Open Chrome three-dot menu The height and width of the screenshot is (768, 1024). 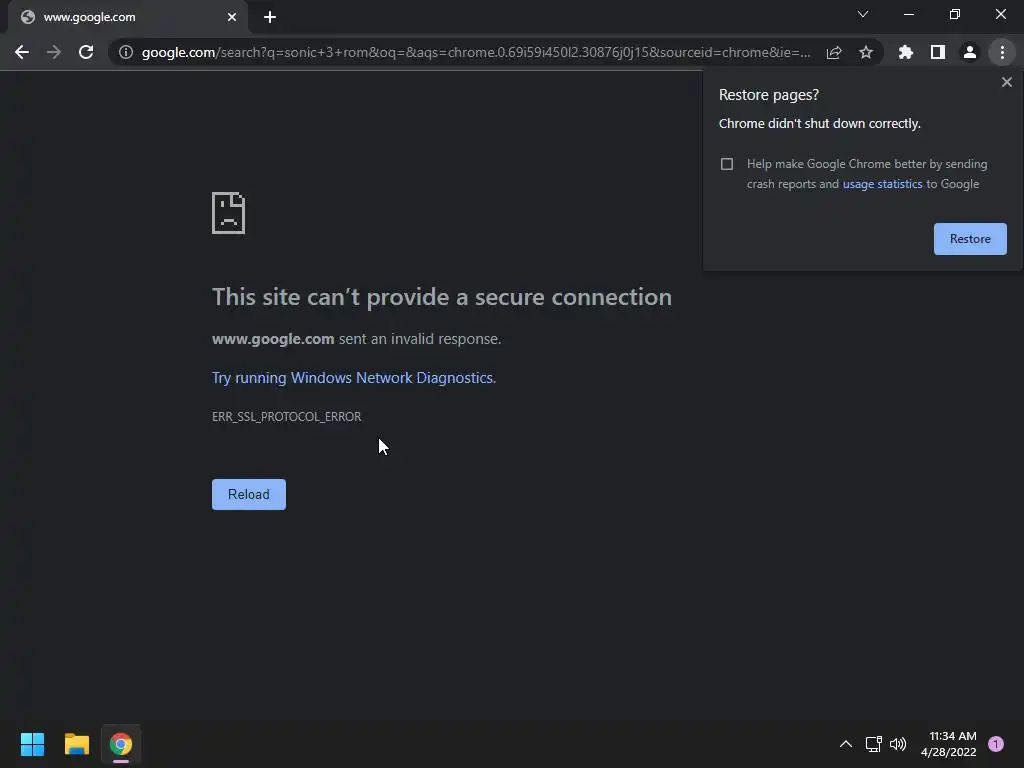point(1002,52)
